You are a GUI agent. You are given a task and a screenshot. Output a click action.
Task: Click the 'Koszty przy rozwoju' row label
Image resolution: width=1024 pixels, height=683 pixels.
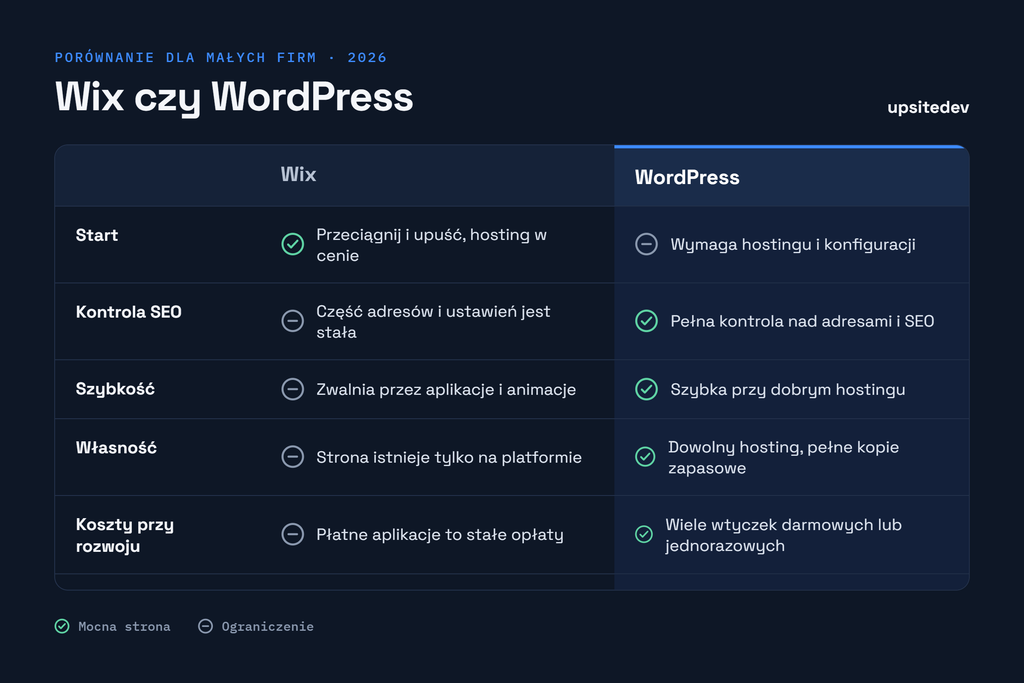125,535
